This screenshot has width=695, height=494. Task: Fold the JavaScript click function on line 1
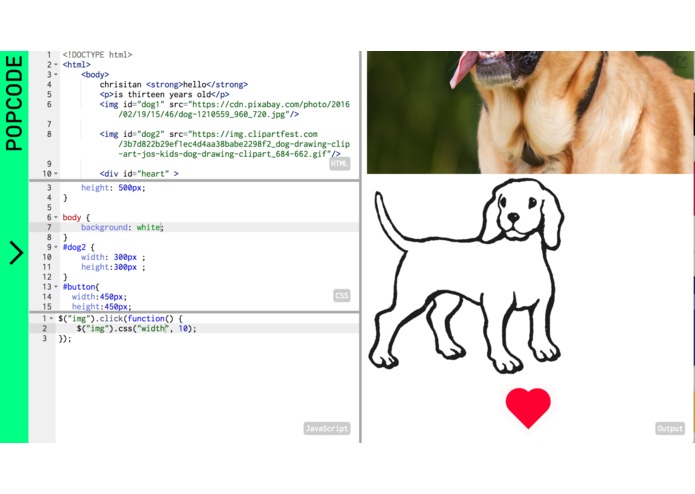click(52, 318)
